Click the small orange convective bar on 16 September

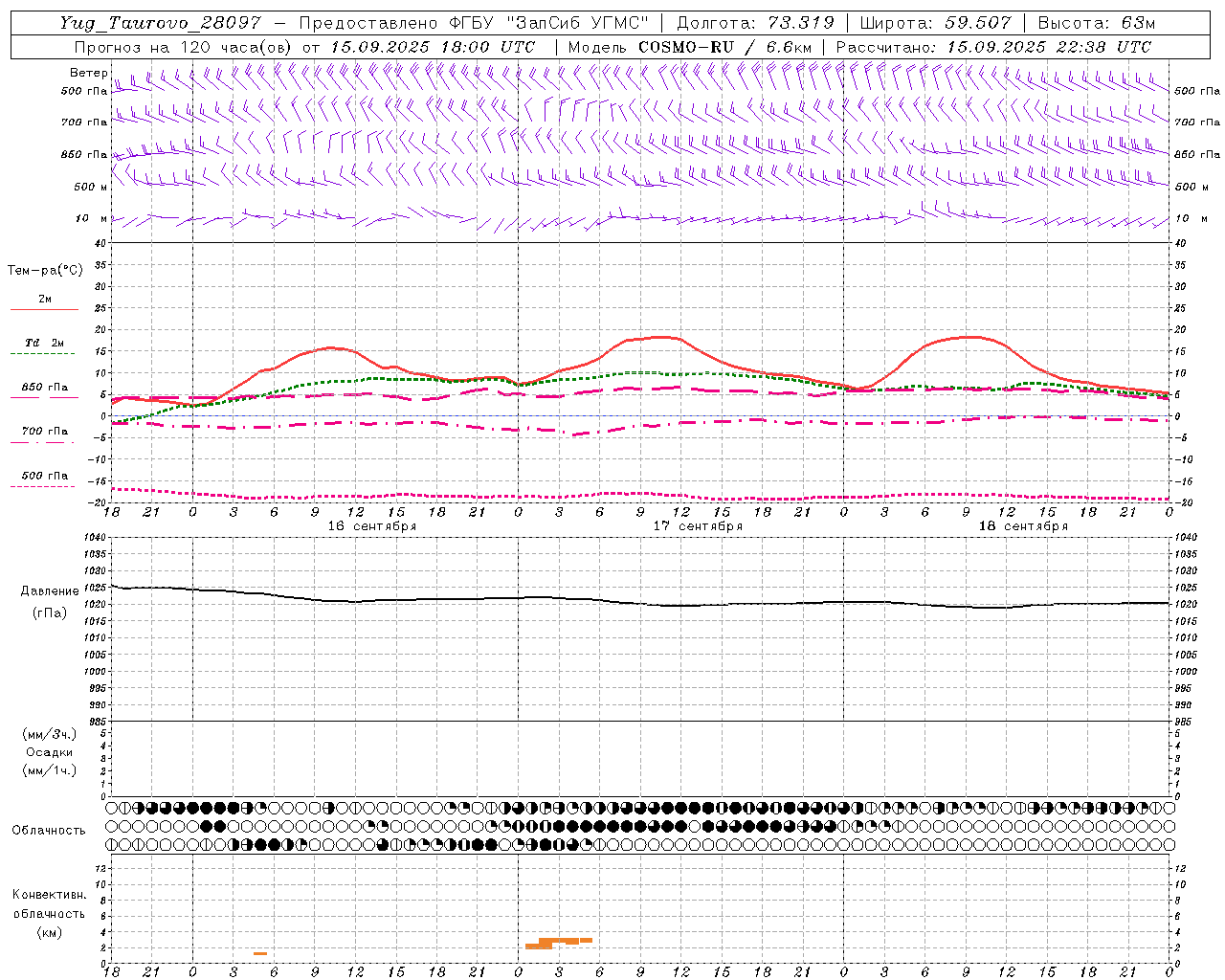tap(260, 953)
